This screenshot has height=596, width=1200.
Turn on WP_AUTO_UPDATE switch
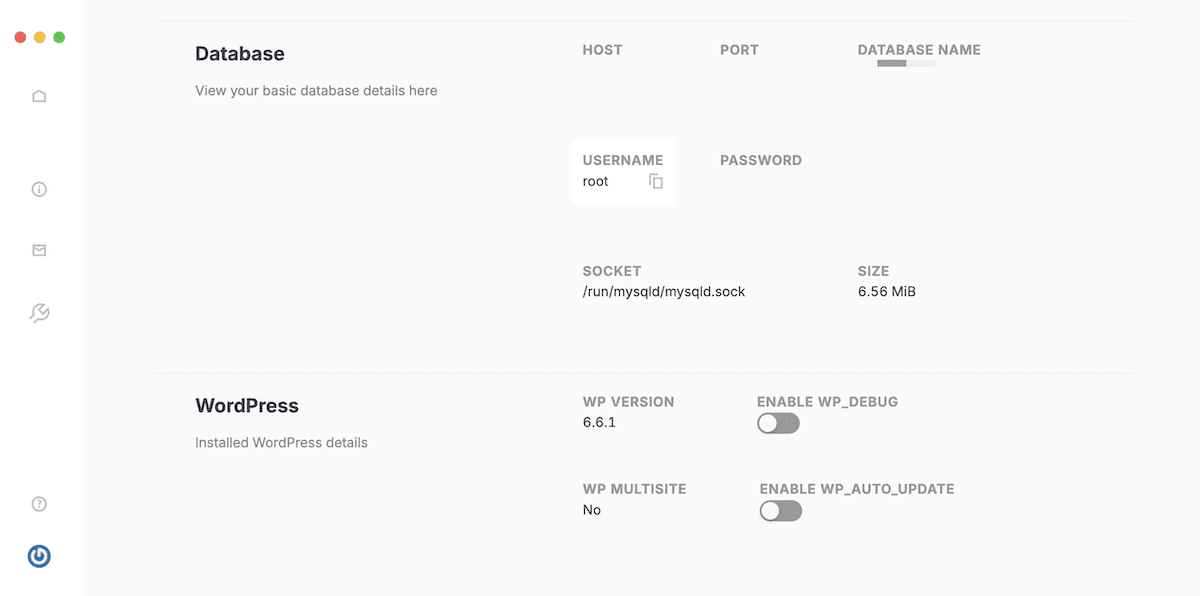780,510
